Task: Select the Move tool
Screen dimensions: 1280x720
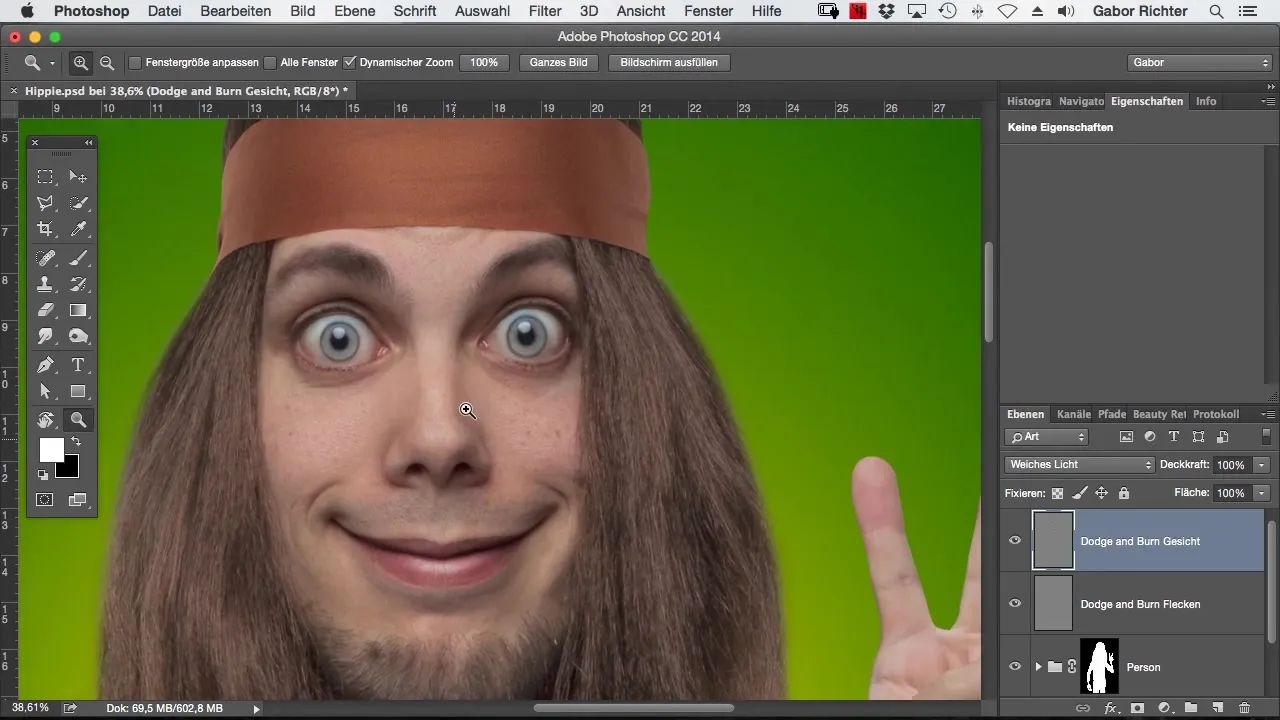Action: pyautogui.click(x=78, y=177)
